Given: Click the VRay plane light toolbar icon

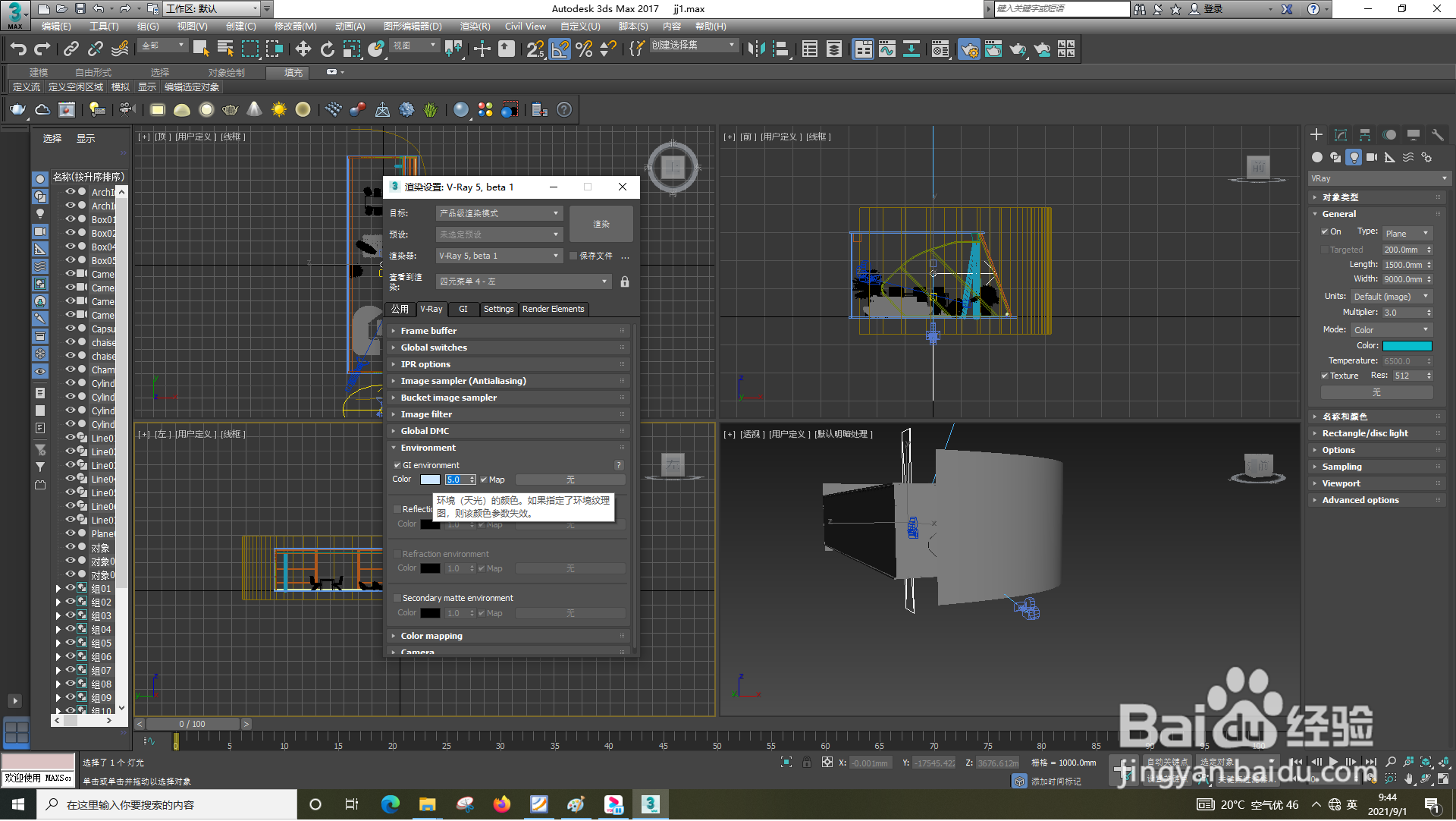Looking at the screenshot, I should point(157,109).
